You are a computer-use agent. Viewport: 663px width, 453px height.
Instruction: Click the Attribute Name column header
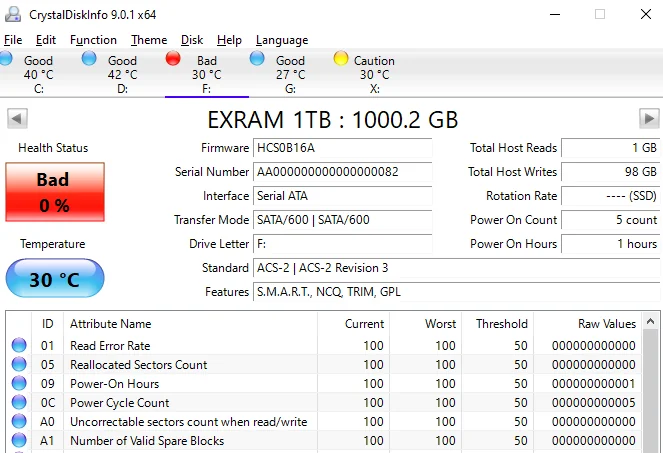(190, 324)
